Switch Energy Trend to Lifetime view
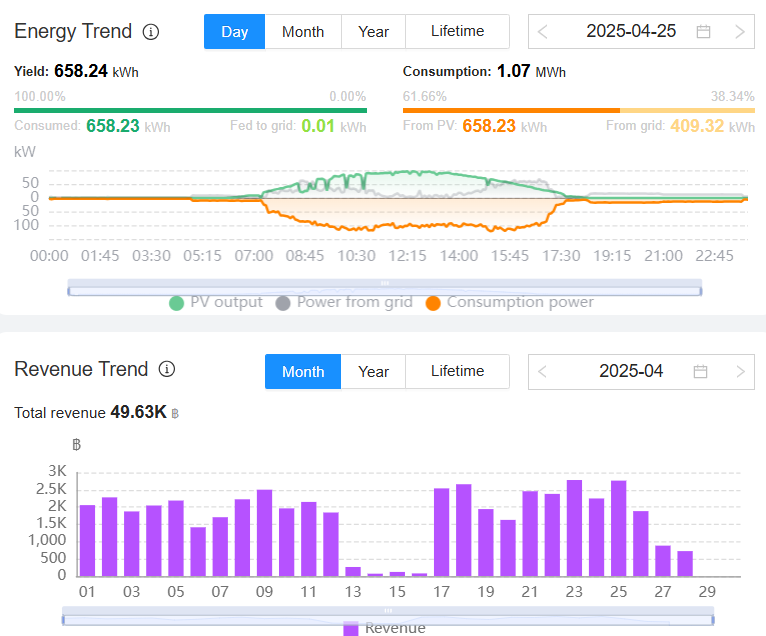This screenshot has height=636, width=766. point(457,32)
